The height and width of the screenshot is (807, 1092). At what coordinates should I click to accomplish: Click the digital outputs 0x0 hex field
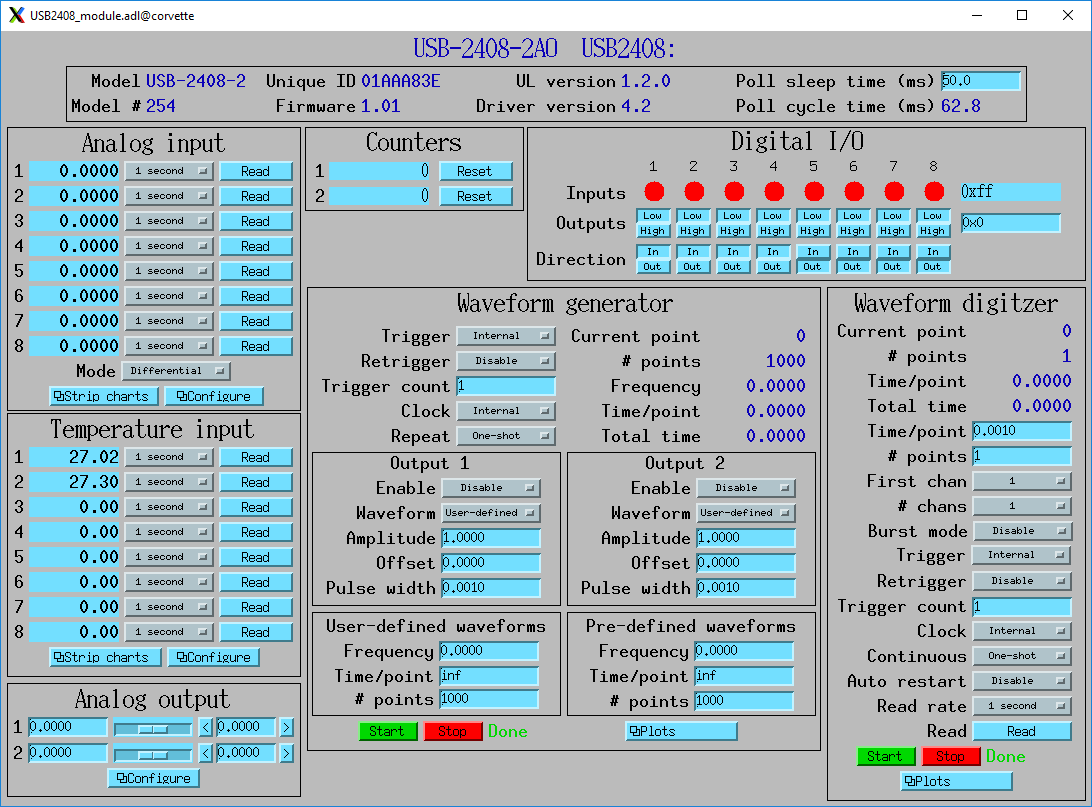[x=1011, y=223]
